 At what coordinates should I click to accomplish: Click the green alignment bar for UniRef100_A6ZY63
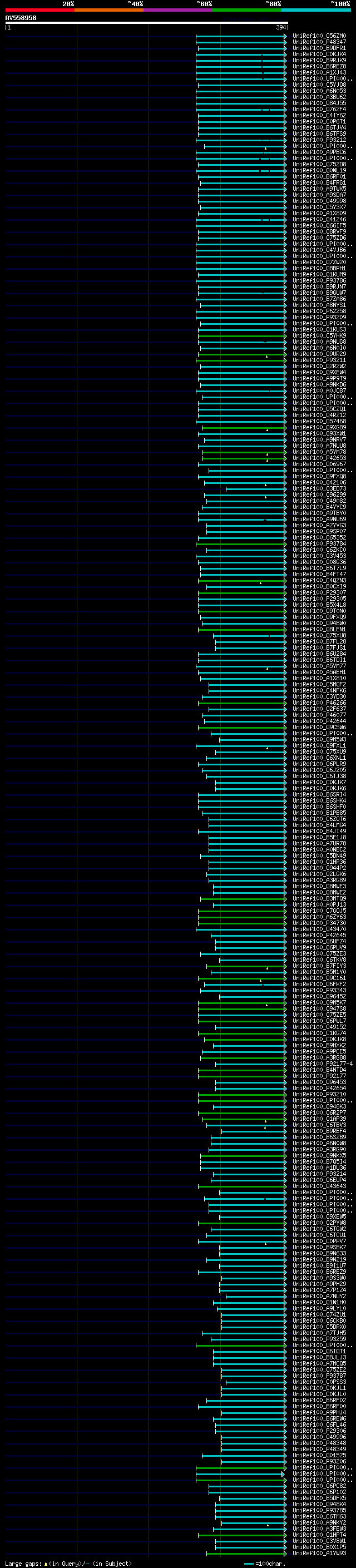coord(242,917)
